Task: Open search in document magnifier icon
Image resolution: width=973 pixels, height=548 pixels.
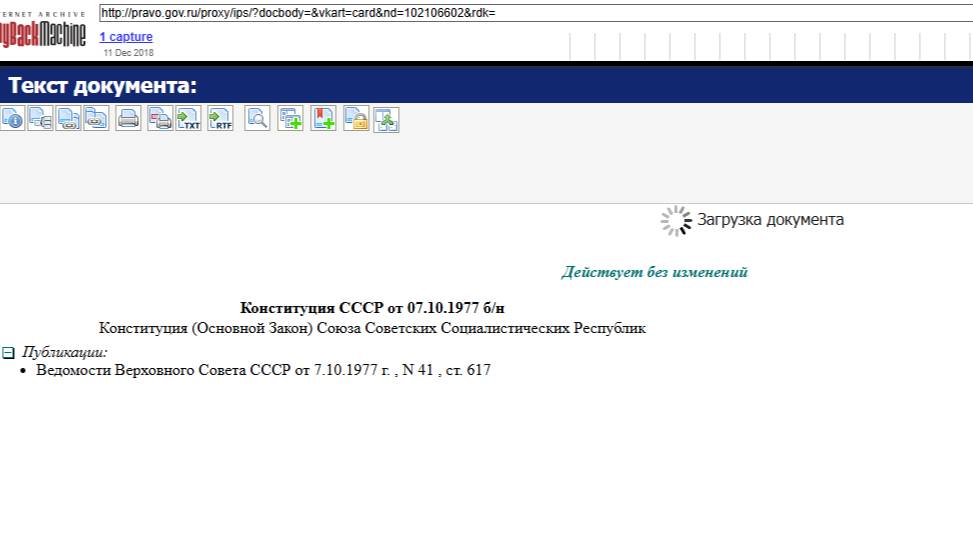Action: pos(257,119)
